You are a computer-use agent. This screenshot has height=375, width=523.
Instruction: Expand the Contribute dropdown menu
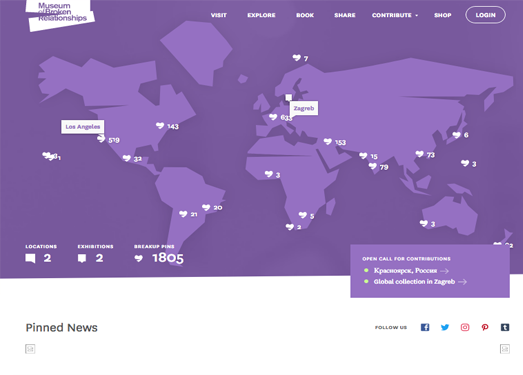(x=395, y=15)
